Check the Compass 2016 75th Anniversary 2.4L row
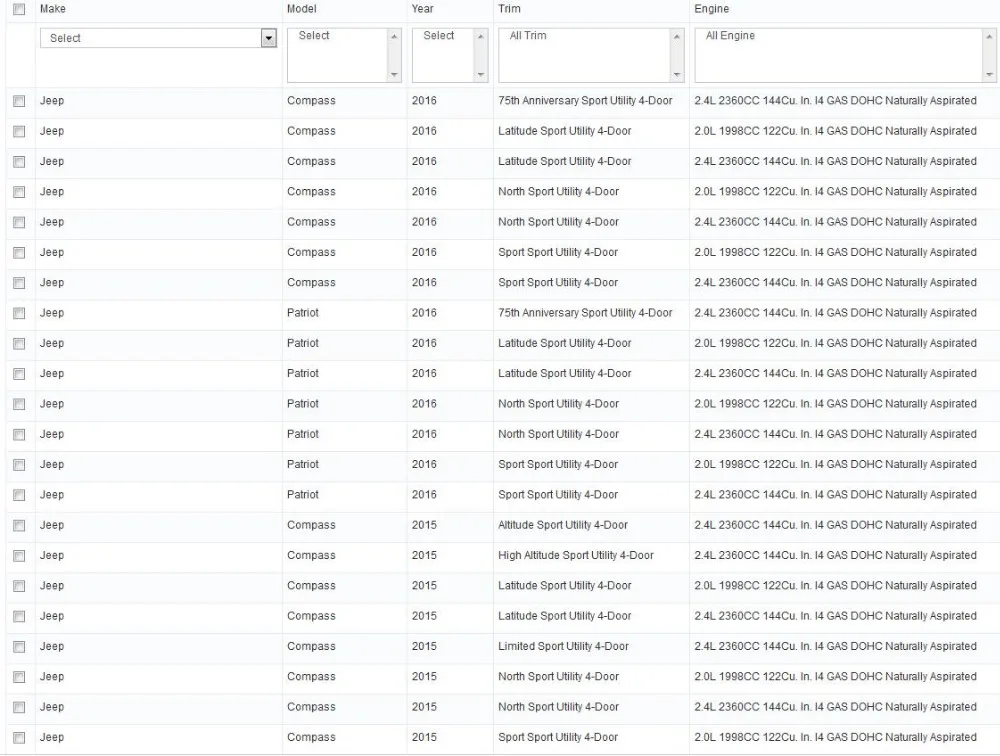 (x=19, y=101)
